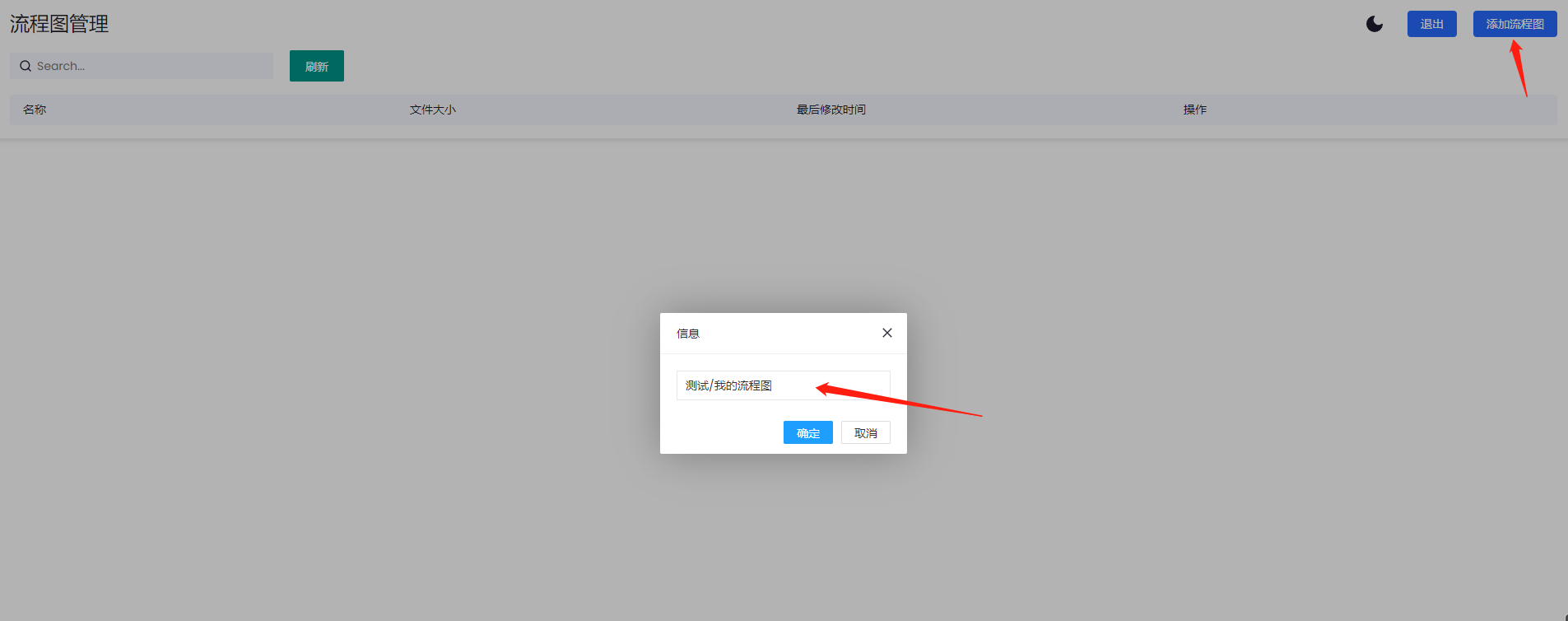Click the 信息 dialog title
The width and height of the screenshot is (1568, 621).
click(x=688, y=334)
